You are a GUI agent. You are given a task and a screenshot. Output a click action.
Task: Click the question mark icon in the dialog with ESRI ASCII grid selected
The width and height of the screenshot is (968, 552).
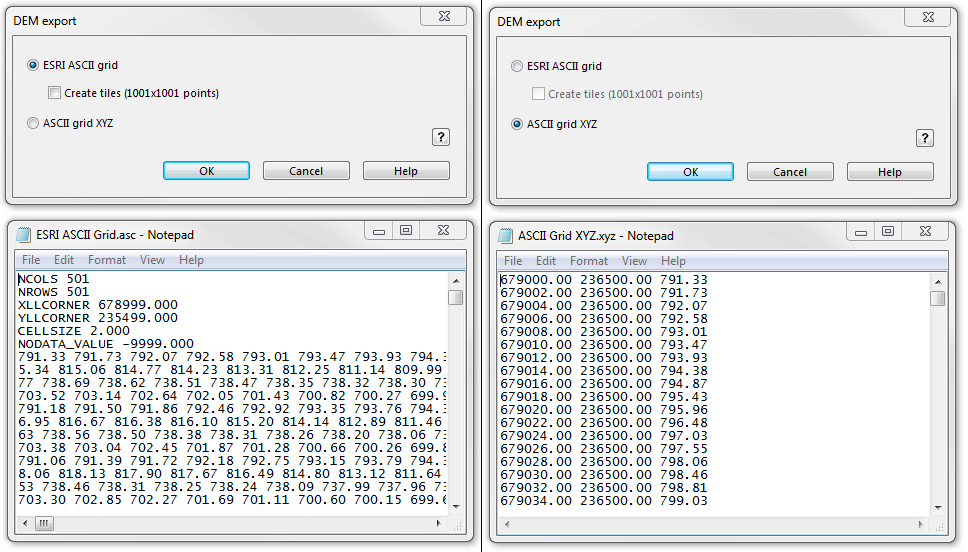pos(441,137)
